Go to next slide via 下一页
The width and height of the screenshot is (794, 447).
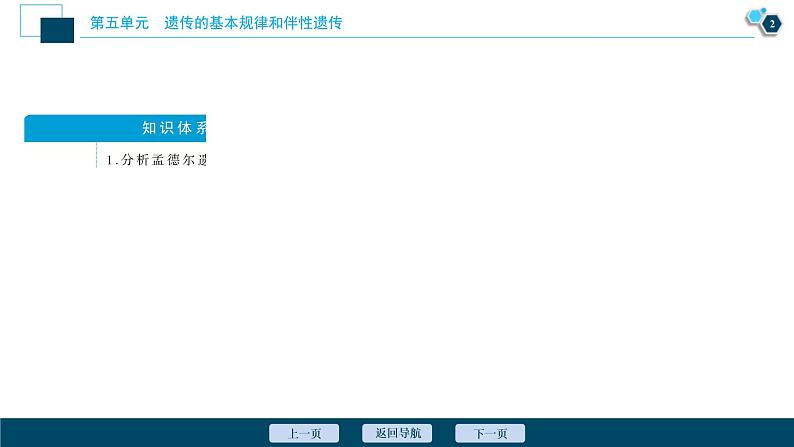pos(490,433)
